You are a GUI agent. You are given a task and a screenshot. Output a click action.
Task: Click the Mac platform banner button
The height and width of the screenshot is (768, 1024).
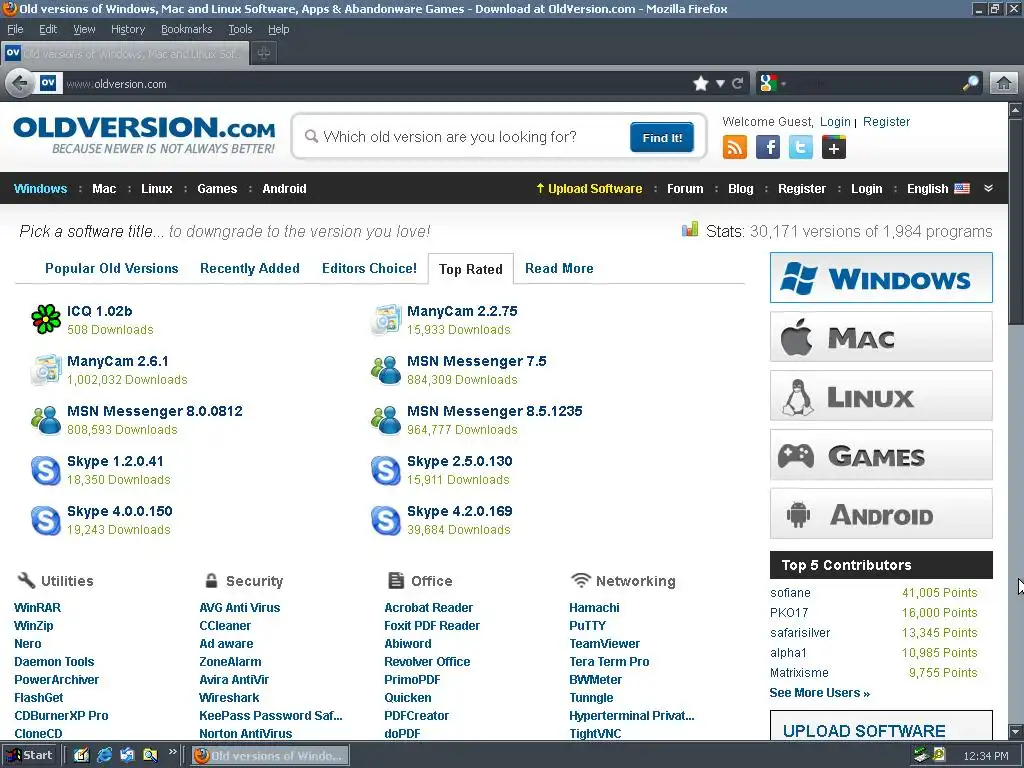[x=881, y=337]
